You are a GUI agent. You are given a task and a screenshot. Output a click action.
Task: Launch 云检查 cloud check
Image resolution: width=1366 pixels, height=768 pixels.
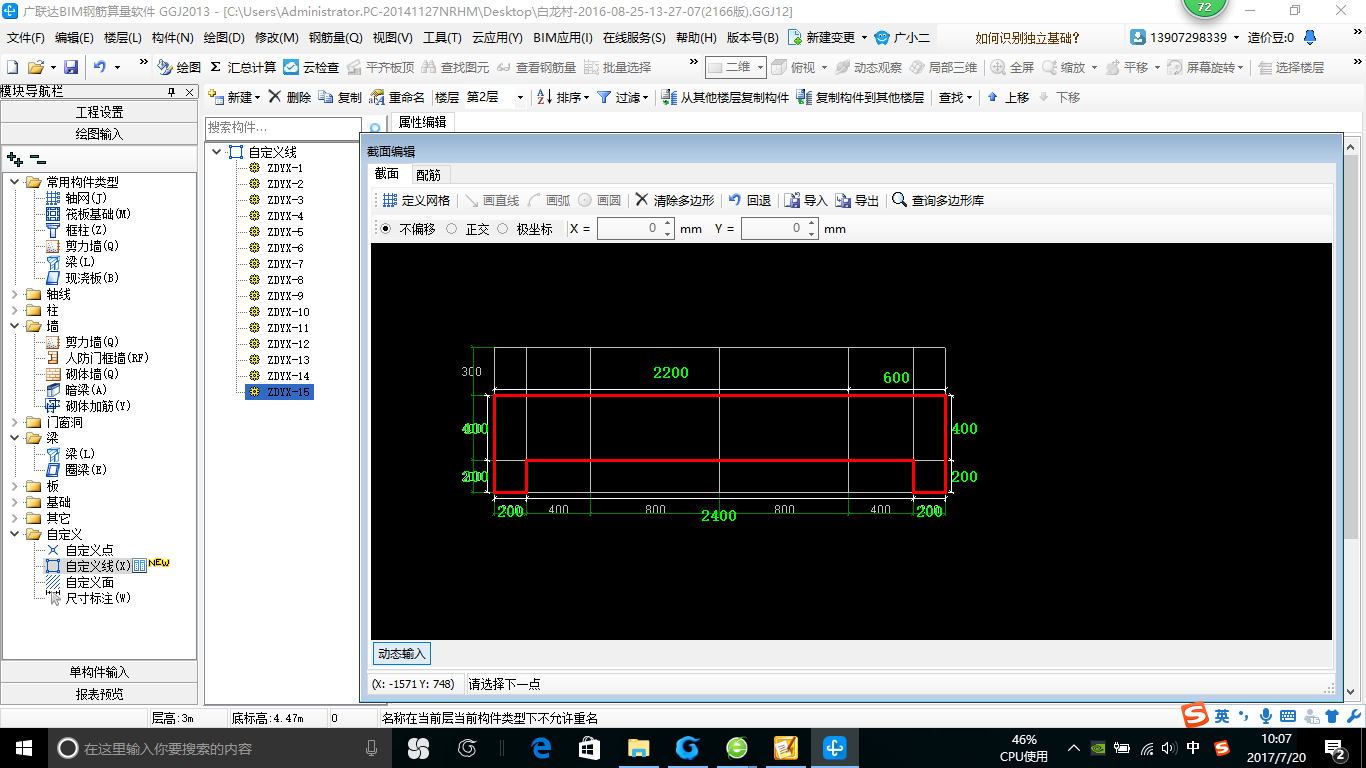pos(311,67)
